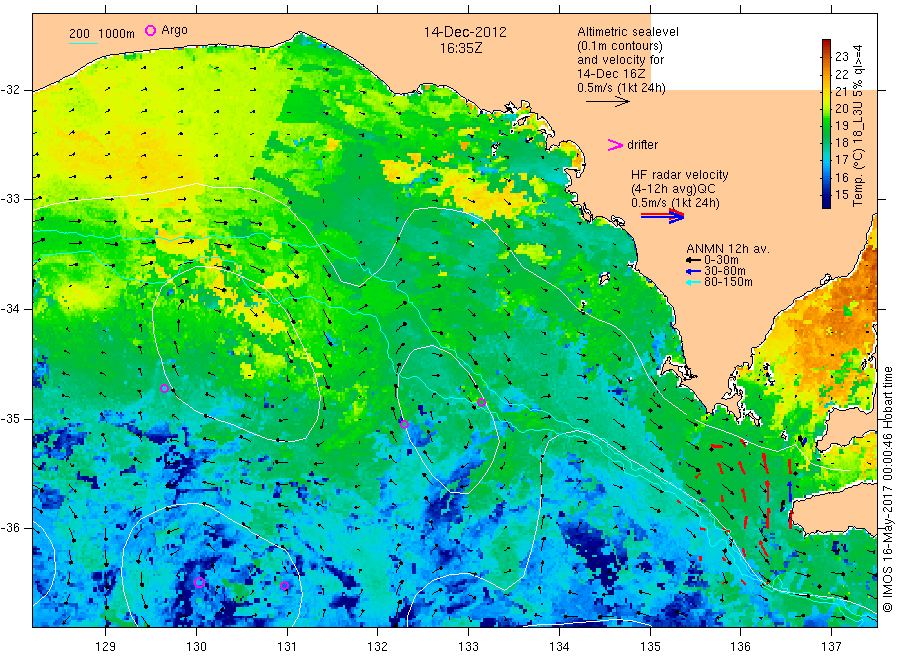
Task: Click the 'Temp. (°C) 18_L3U 5% ql>=4' label
Action: [x=858, y=125]
